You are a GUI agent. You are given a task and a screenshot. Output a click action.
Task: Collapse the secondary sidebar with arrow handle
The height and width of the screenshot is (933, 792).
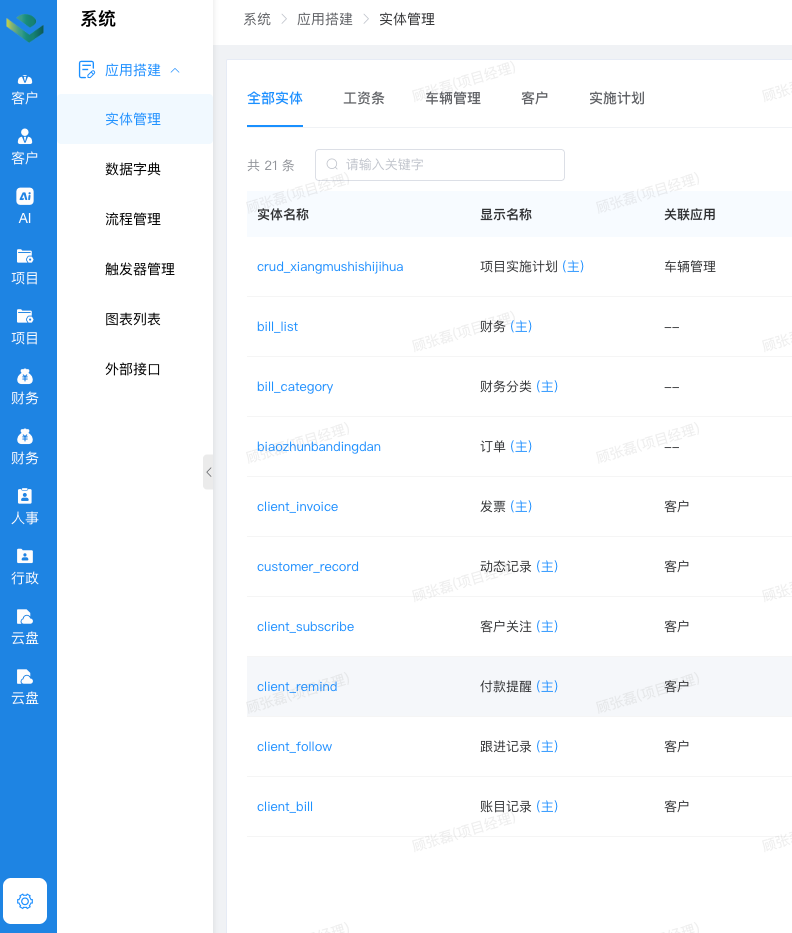click(208, 471)
